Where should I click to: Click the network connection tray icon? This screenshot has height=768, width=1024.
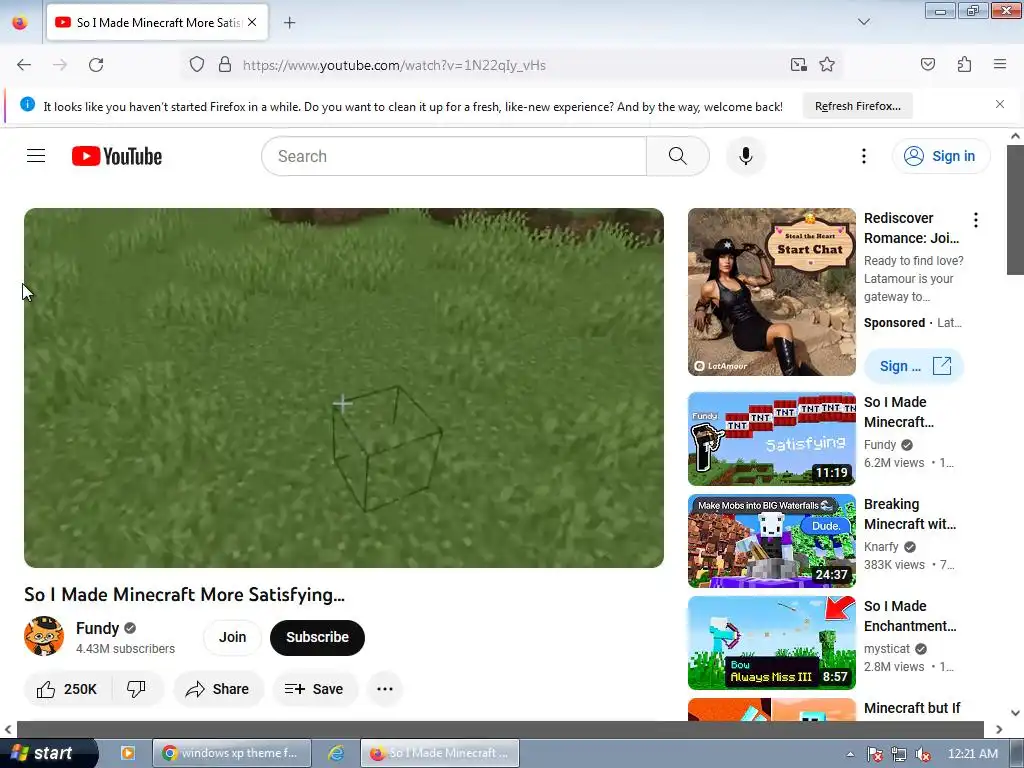pyautogui.click(x=899, y=754)
